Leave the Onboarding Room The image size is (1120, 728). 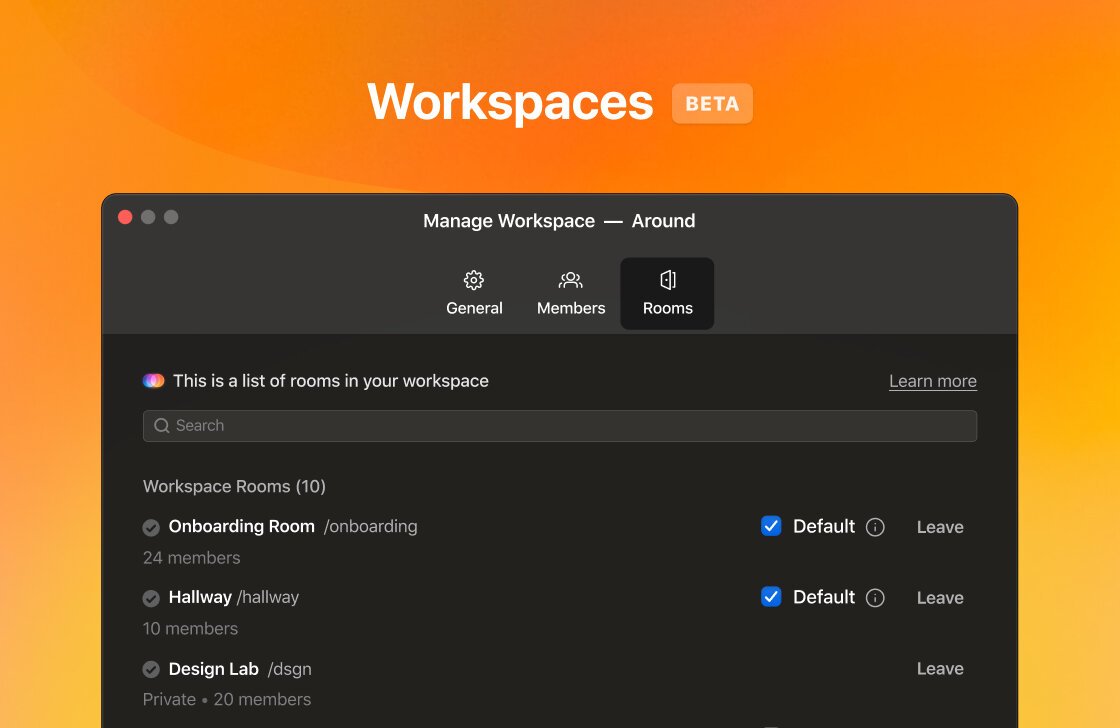(x=940, y=527)
